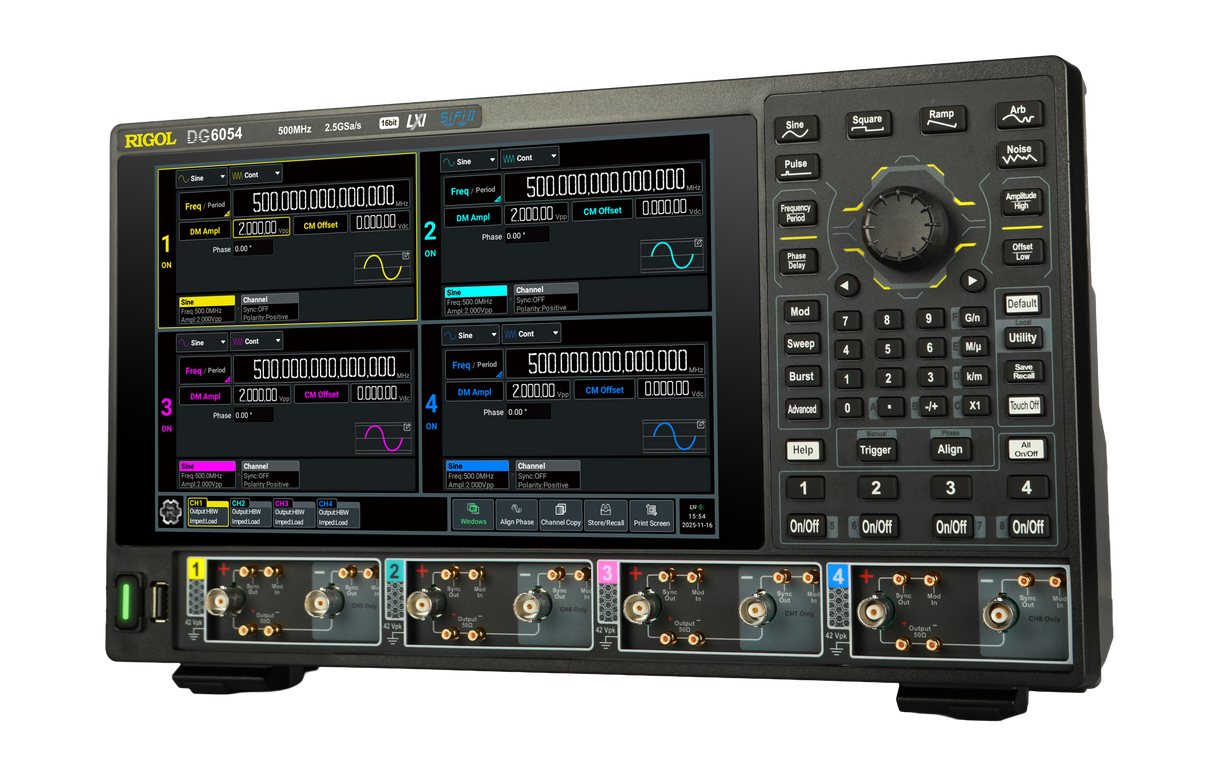Screen dimensions: 1214x768
Task: Open channel 4 Sine waveform dropdown
Action: click(x=470, y=335)
